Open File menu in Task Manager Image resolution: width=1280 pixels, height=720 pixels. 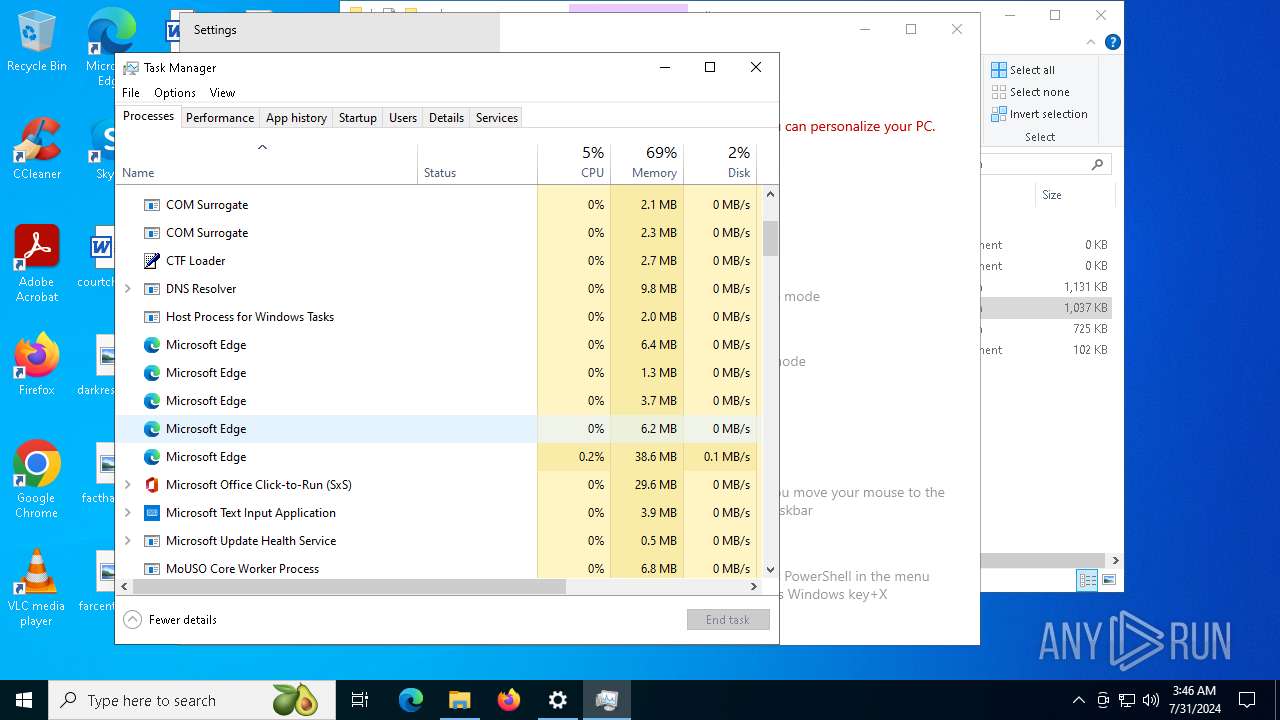tap(131, 93)
